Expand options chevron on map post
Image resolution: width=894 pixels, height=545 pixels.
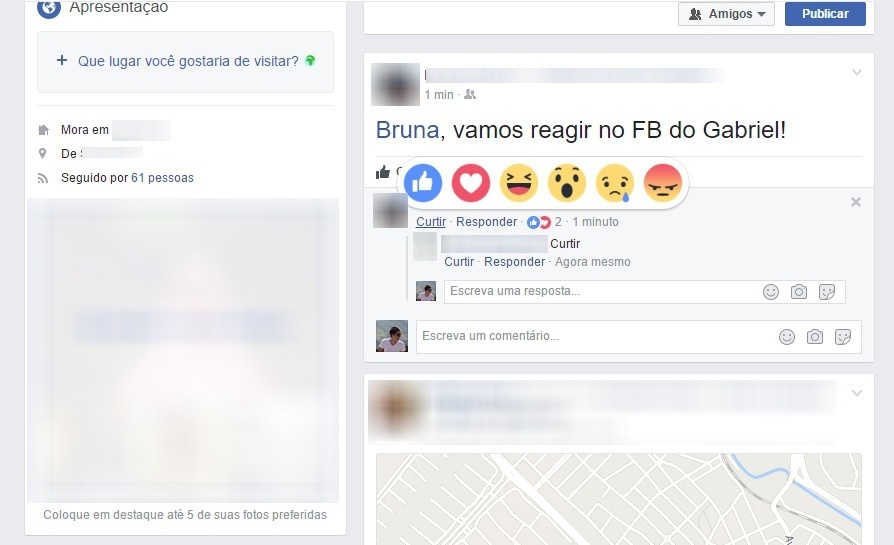tap(856, 393)
